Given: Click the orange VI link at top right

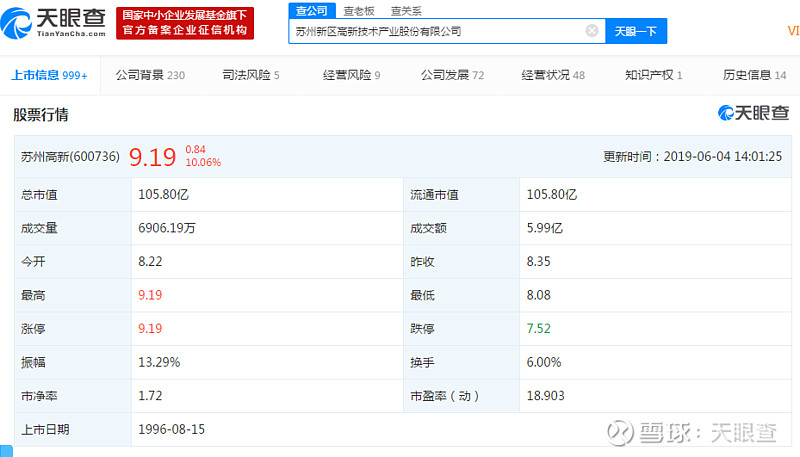Looking at the screenshot, I should [793, 31].
